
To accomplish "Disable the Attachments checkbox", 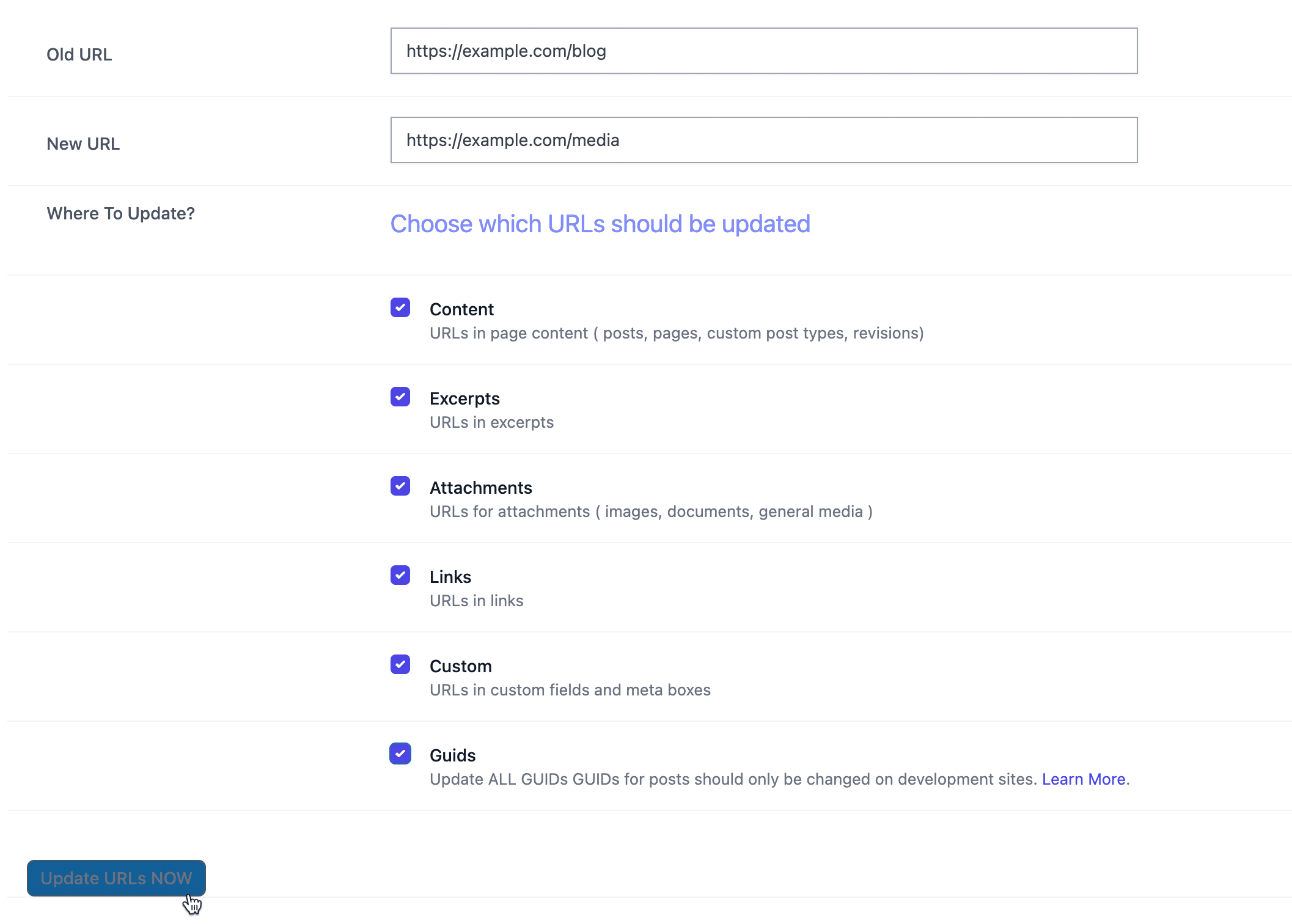I will [400, 486].
